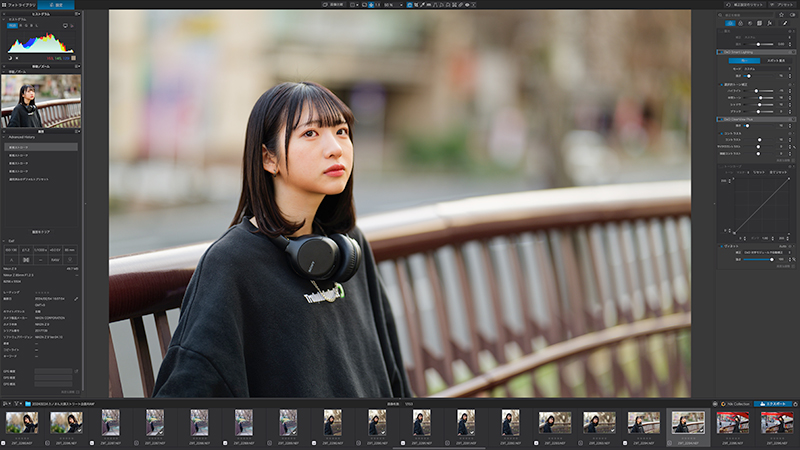This screenshot has height=450, width=800.
Task: Show the FX effects category
Action: coord(769,23)
